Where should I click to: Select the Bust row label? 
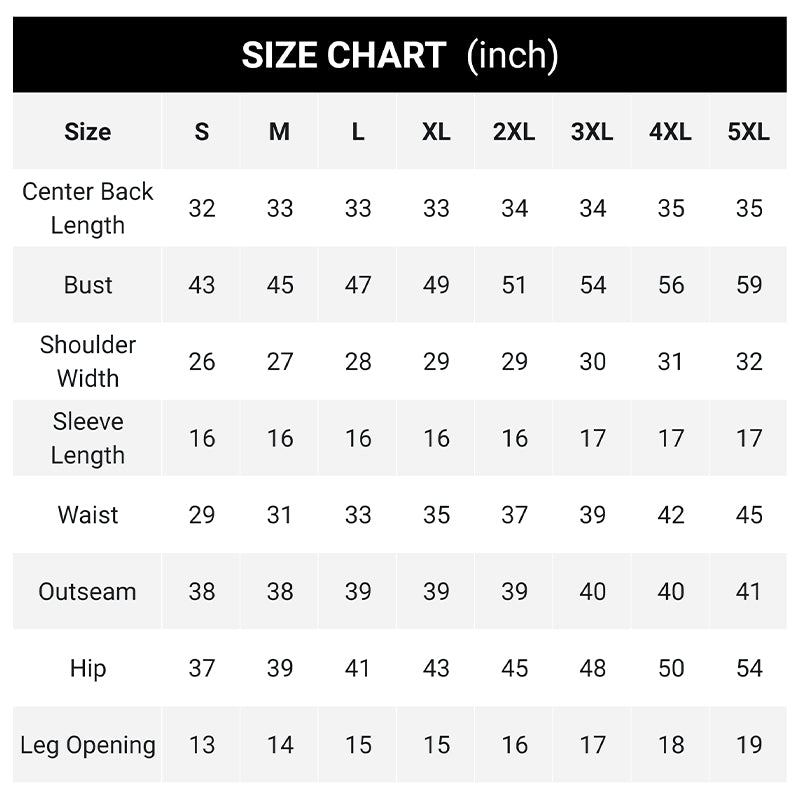[x=88, y=285]
